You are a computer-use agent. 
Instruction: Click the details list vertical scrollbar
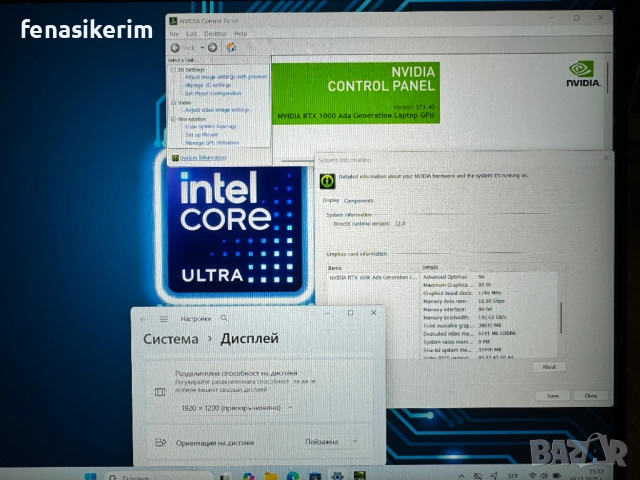560,315
